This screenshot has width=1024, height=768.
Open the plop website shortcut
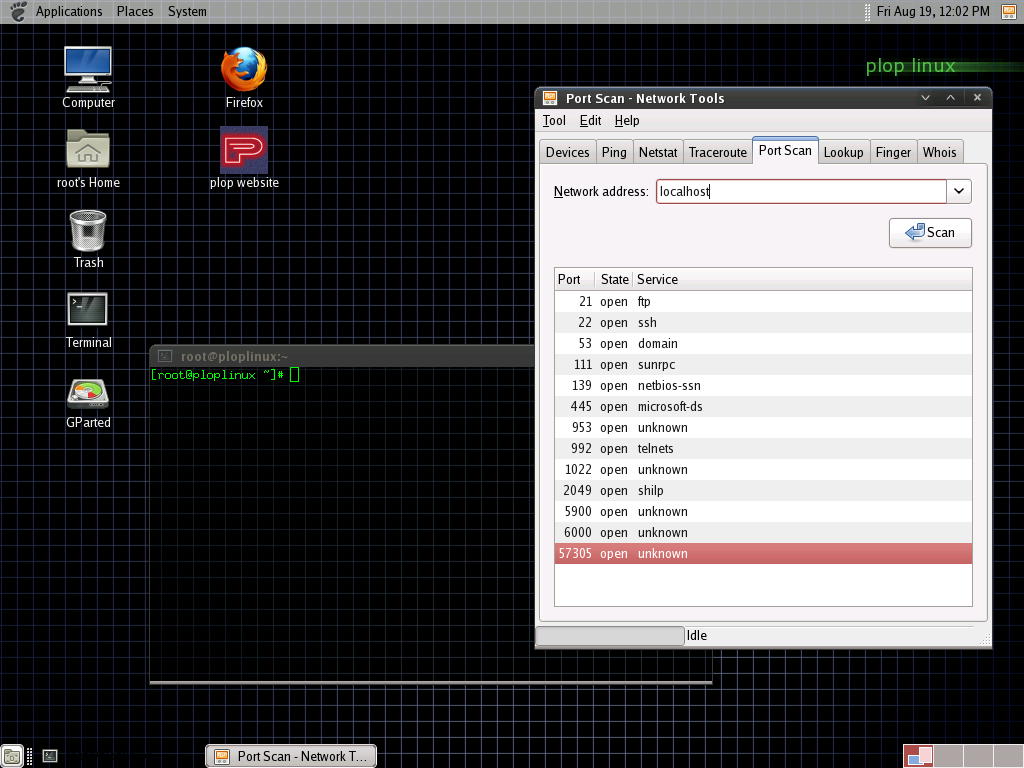[x=244, y=158]
